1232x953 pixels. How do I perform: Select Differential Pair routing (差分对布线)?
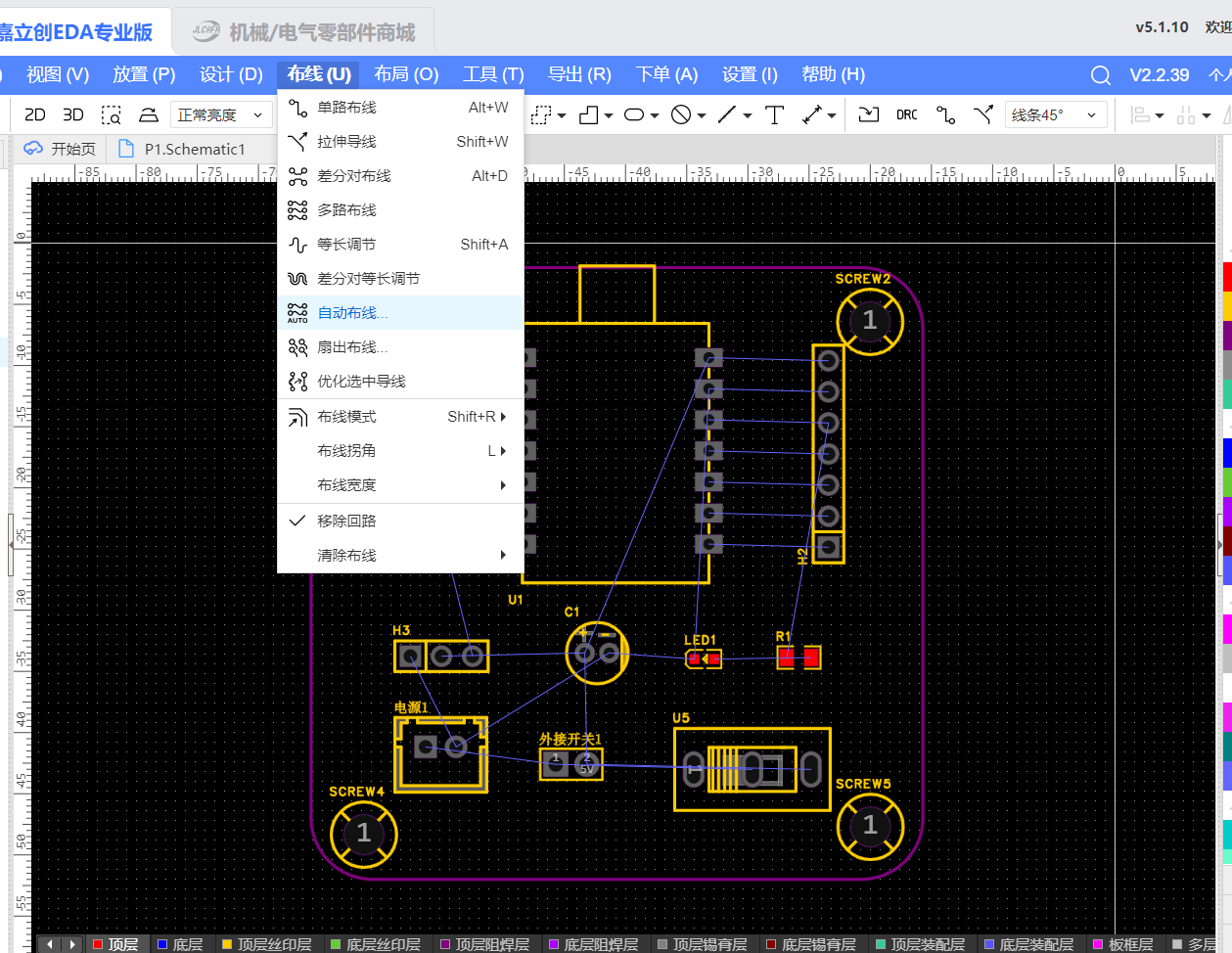click(x=400, y=176)
